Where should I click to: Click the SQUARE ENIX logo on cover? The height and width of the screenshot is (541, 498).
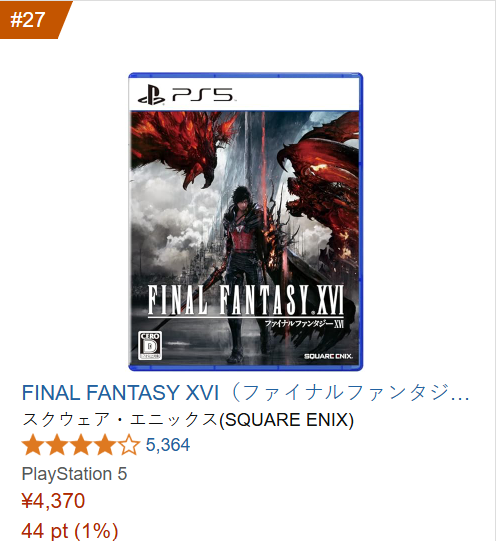pyautogui.click(x=328, y=356)
